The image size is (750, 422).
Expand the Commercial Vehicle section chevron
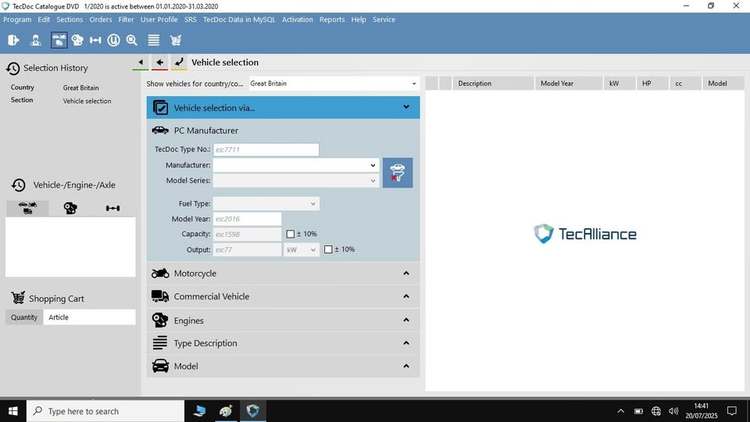[x=406, y=297]
